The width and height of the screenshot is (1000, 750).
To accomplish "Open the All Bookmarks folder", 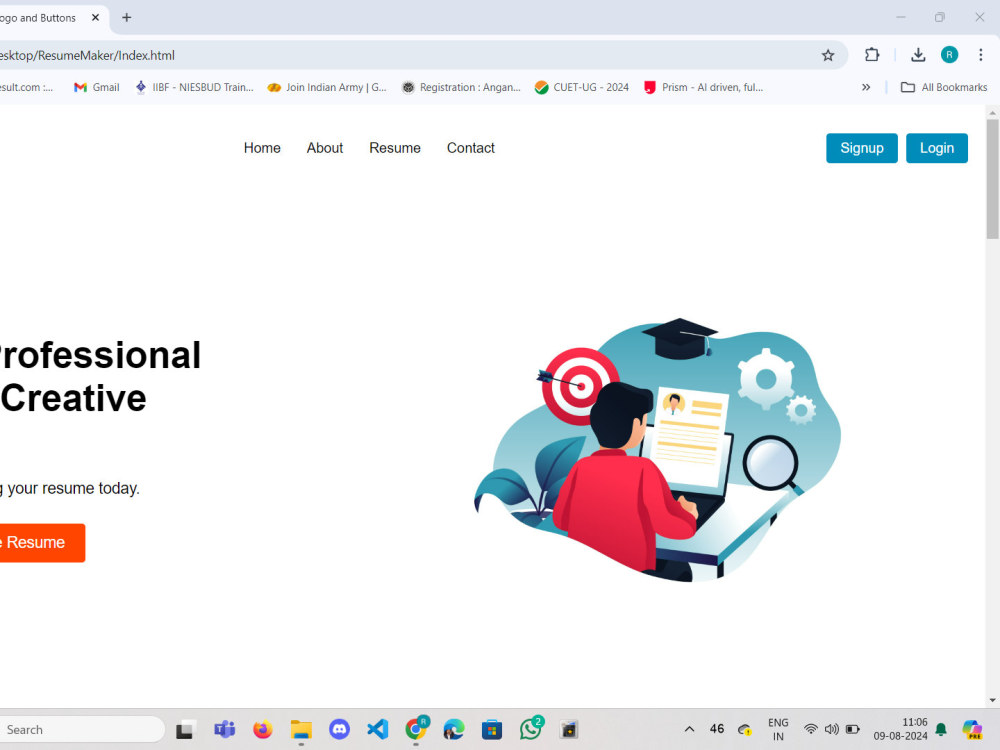I will click(944, 87).
